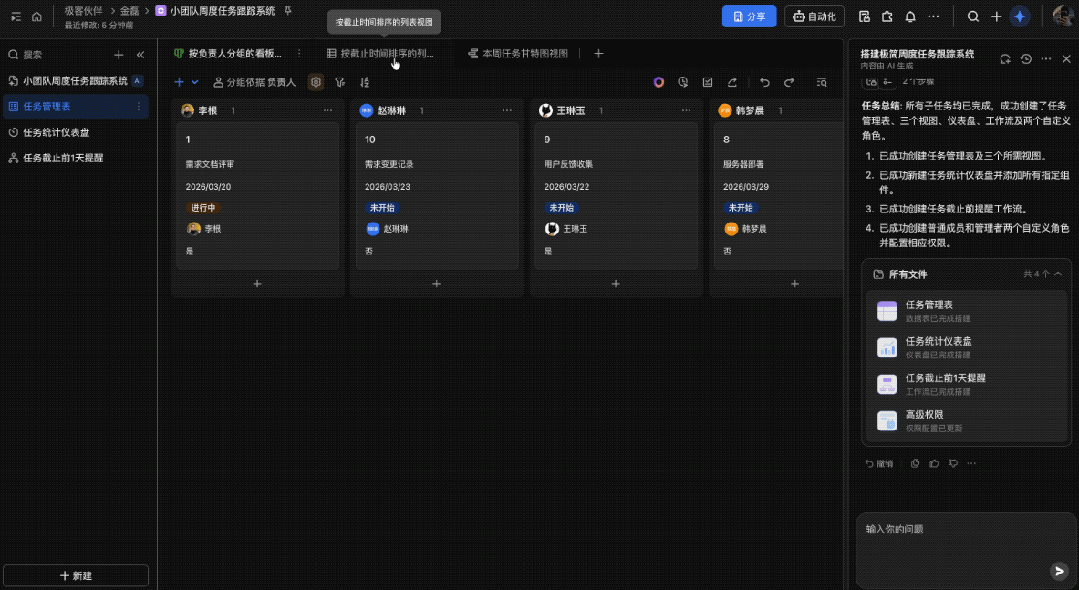Send the AI chat message
The width and height of the screenshot is (1079, 590).
tap(1059, 571)
